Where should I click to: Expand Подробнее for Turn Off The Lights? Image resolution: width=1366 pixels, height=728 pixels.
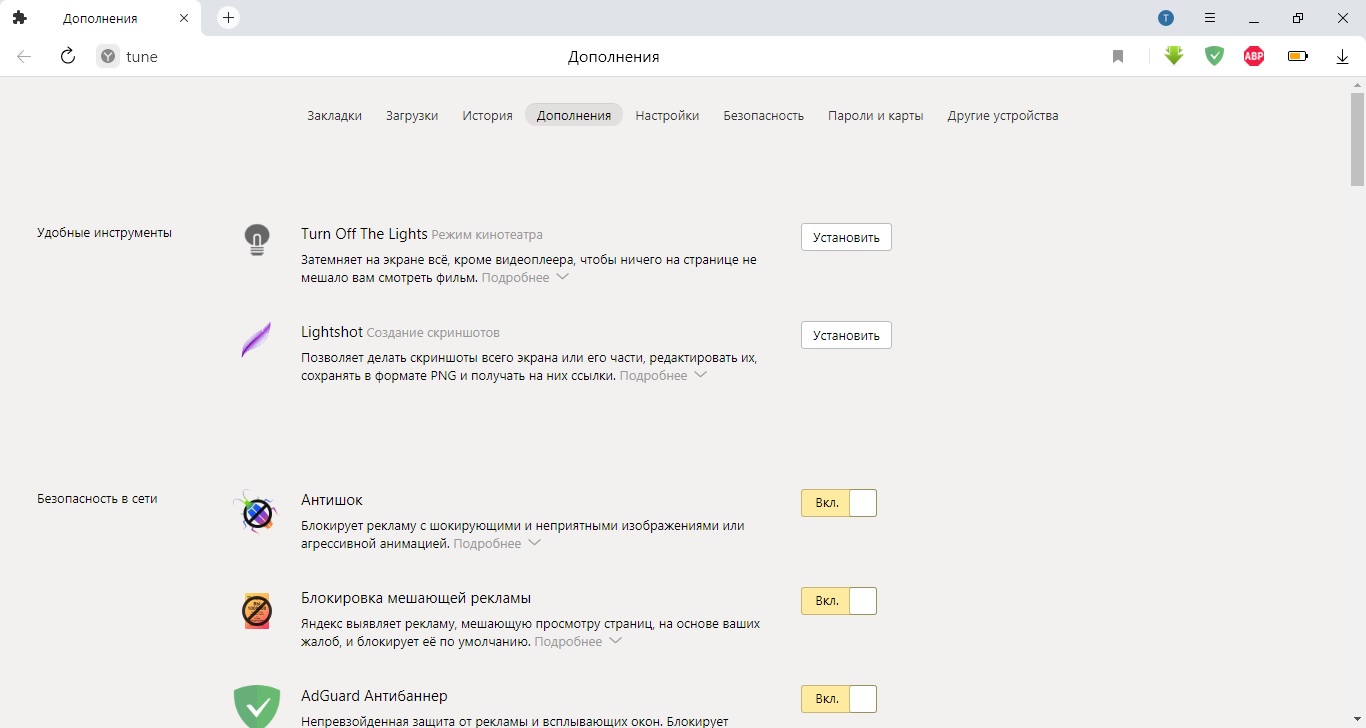525,278
